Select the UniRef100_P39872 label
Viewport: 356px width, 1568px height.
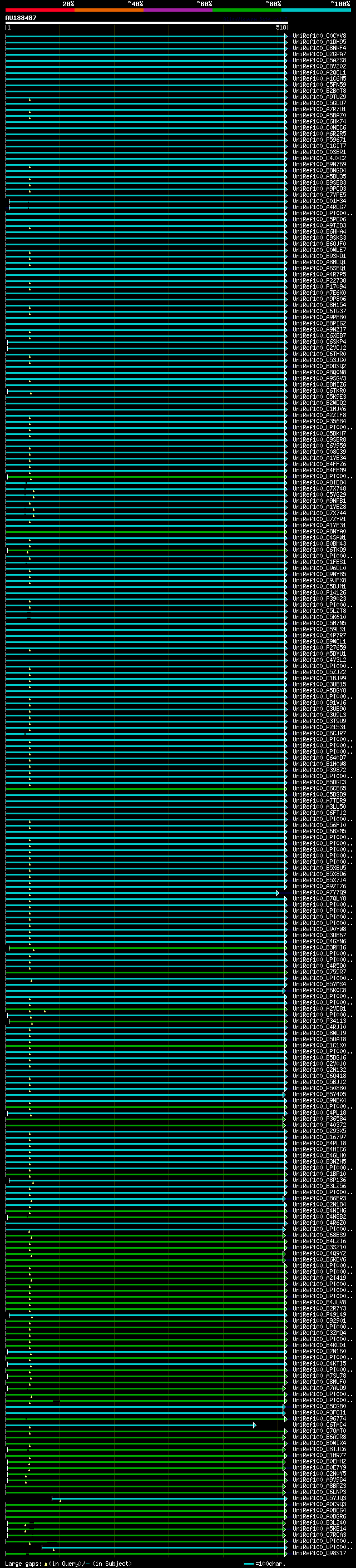click(x=319, y=770)
